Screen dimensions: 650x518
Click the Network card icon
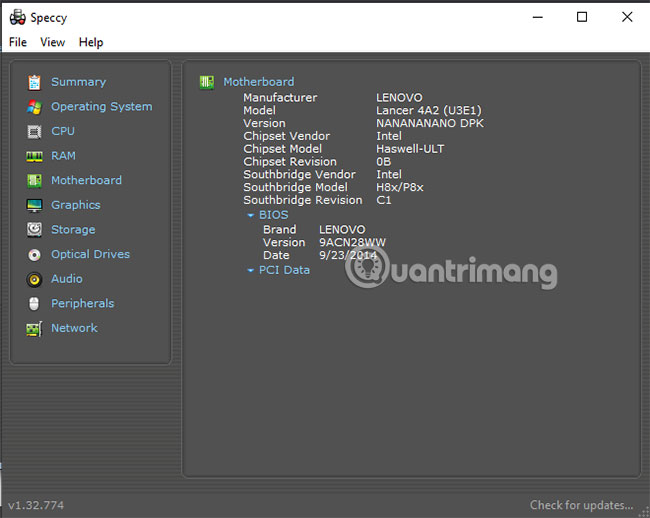pyautogui.click(x=34, y=329)
